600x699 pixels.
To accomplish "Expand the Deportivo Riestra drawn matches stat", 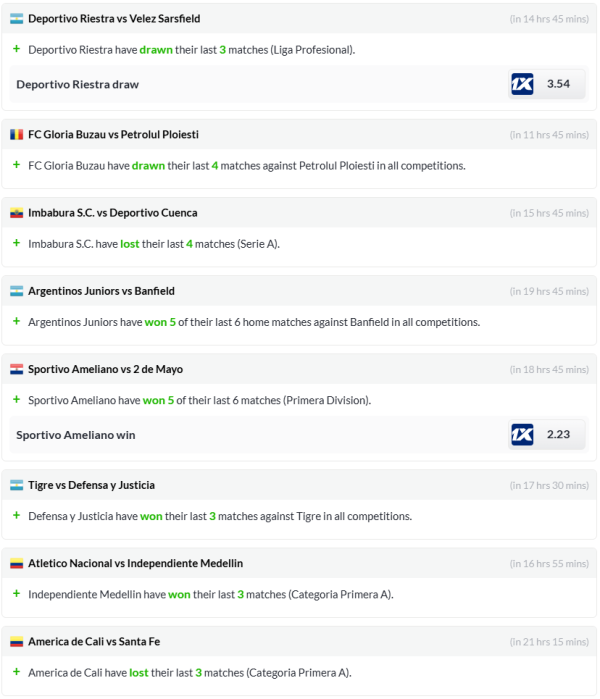I will (16, 49).
